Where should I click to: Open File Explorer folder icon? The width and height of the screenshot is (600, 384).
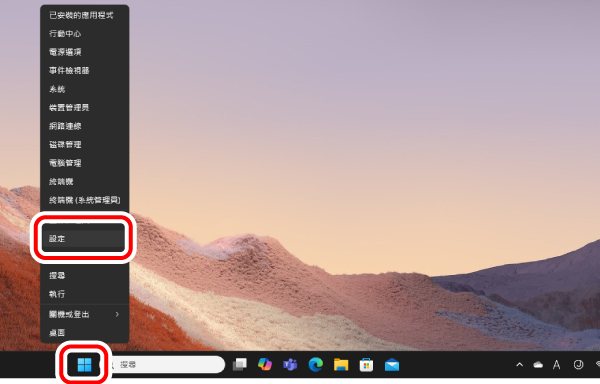point(341,364)
